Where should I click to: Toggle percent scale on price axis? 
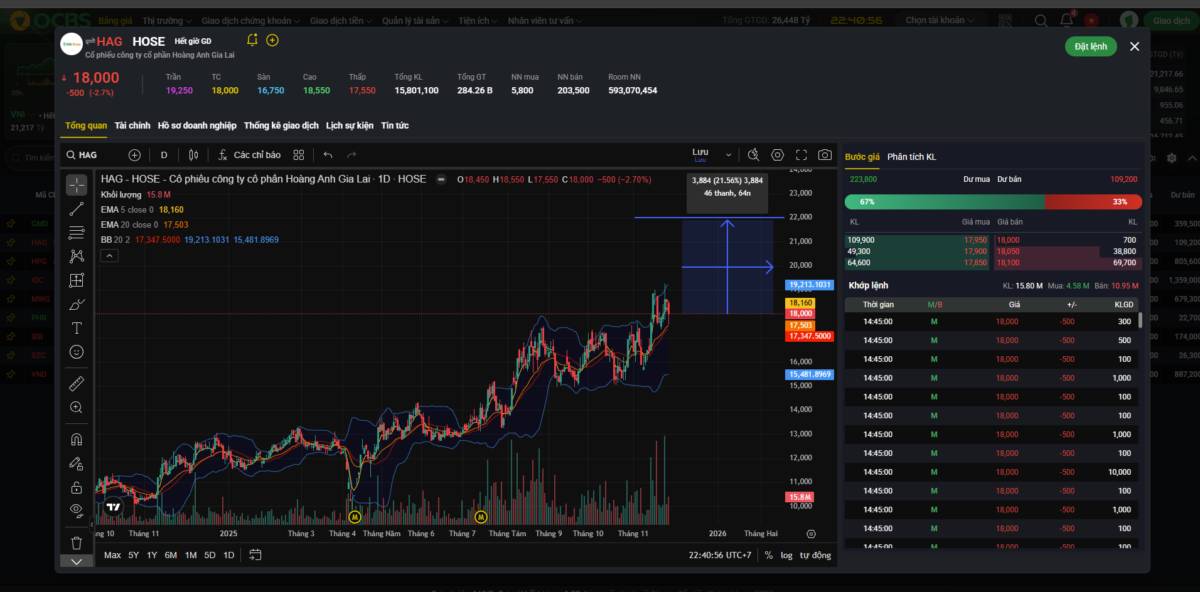point(768,555)
